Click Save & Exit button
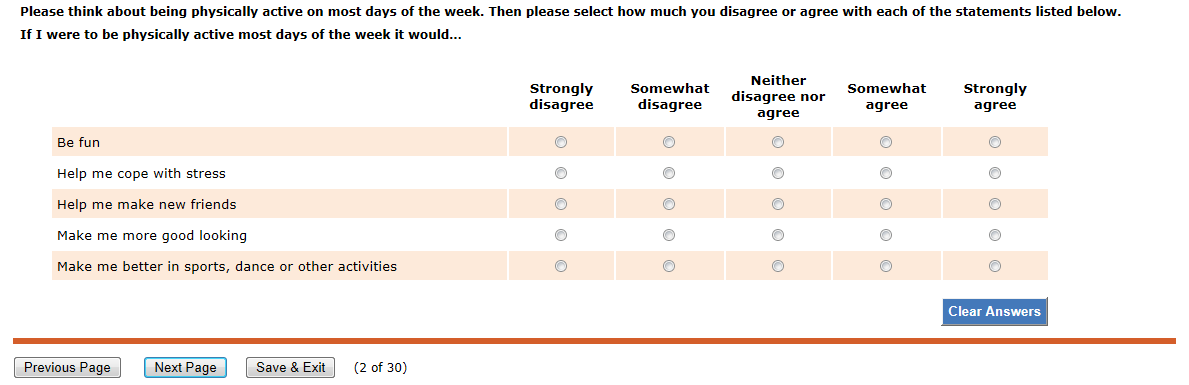The height and width of the screenshot is (385, 1189). [x=290, y=368]
